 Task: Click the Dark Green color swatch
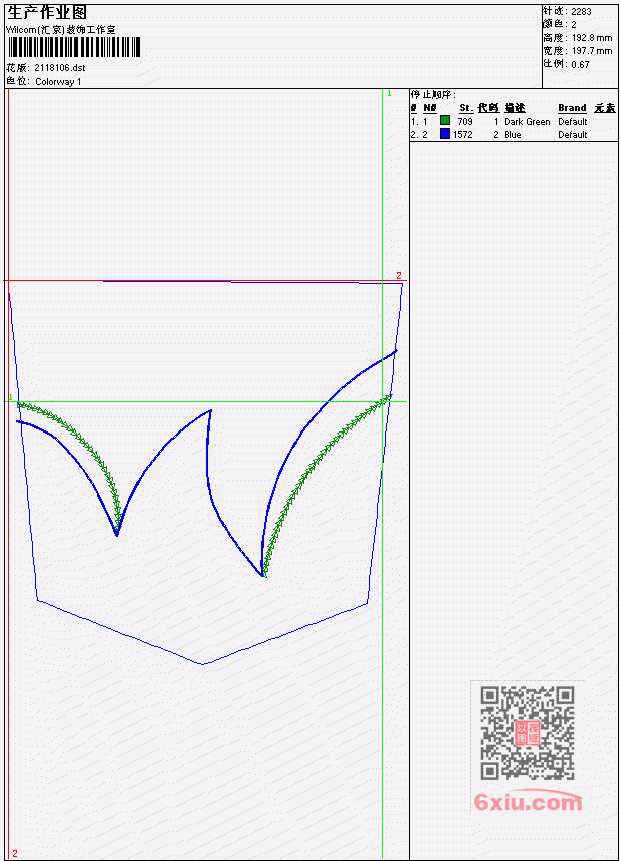click(445, 120)
